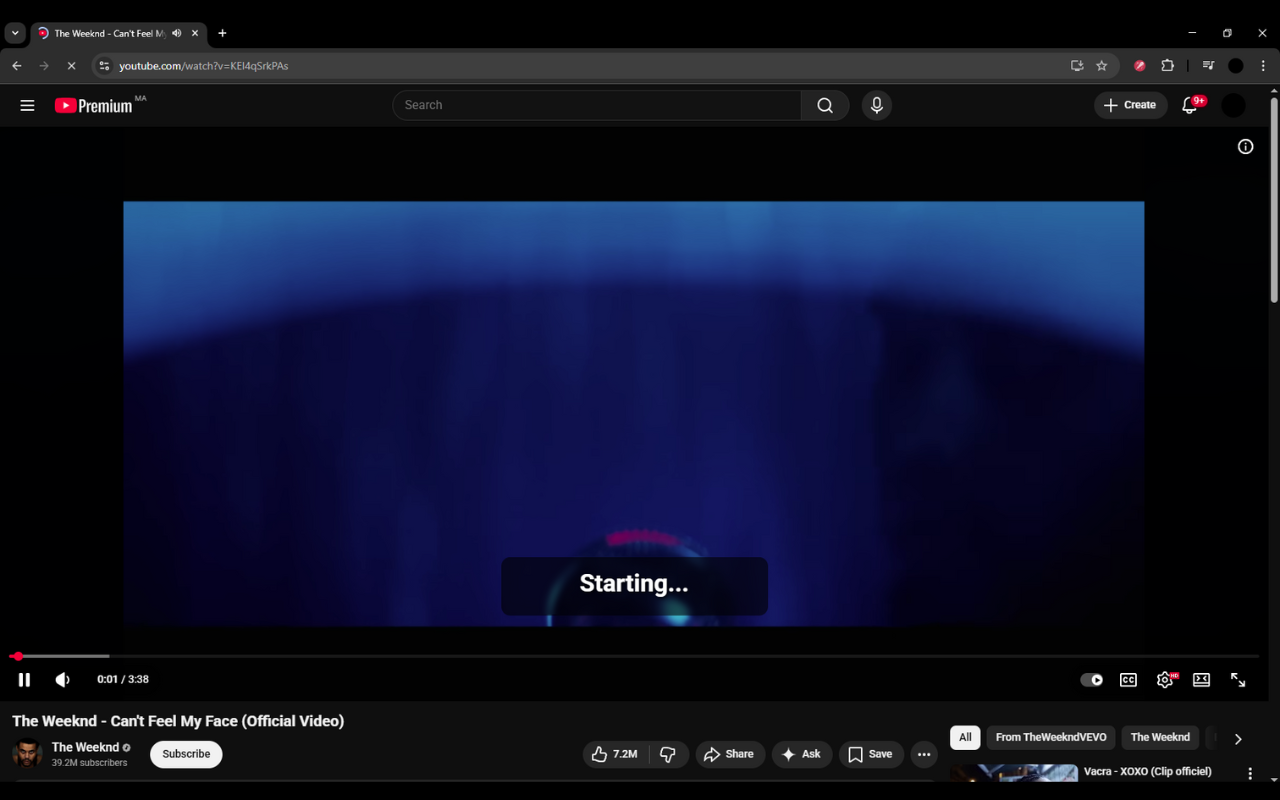Viewport: 1280px width, 800px height.
Task: Click the address bar URL
Action: [x=204, y=66]
